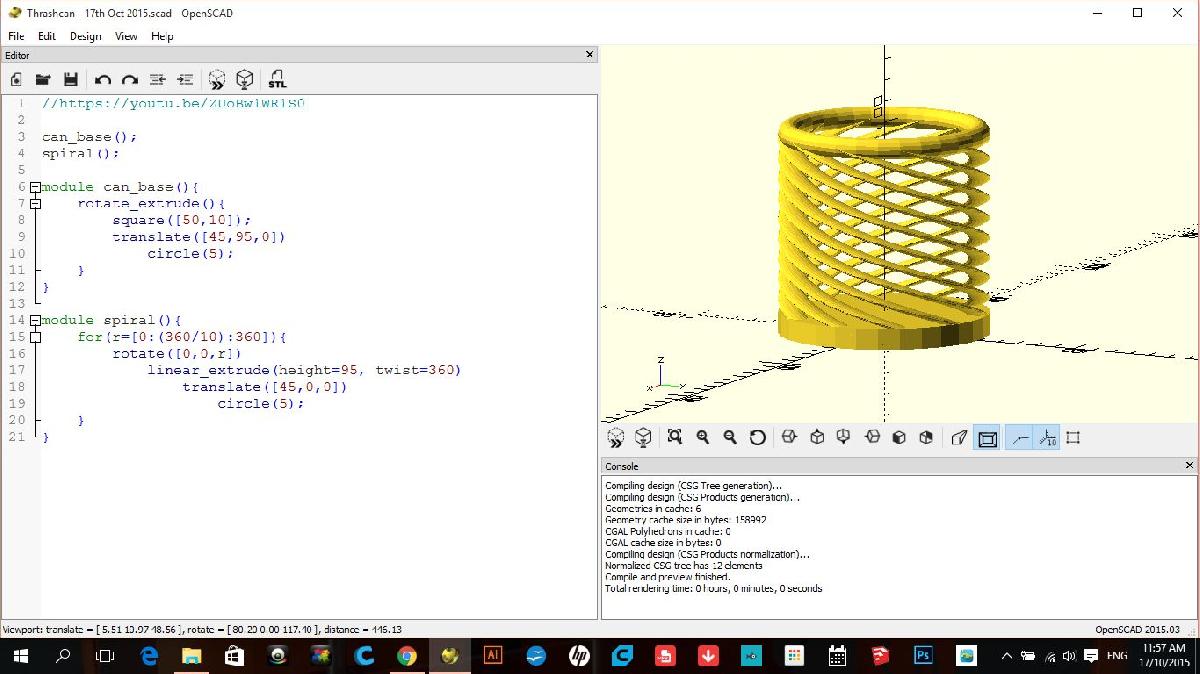Collapse the rotate_extrude block fold marker
This screenshot has height=674, width=1200.
pos(35,204)
